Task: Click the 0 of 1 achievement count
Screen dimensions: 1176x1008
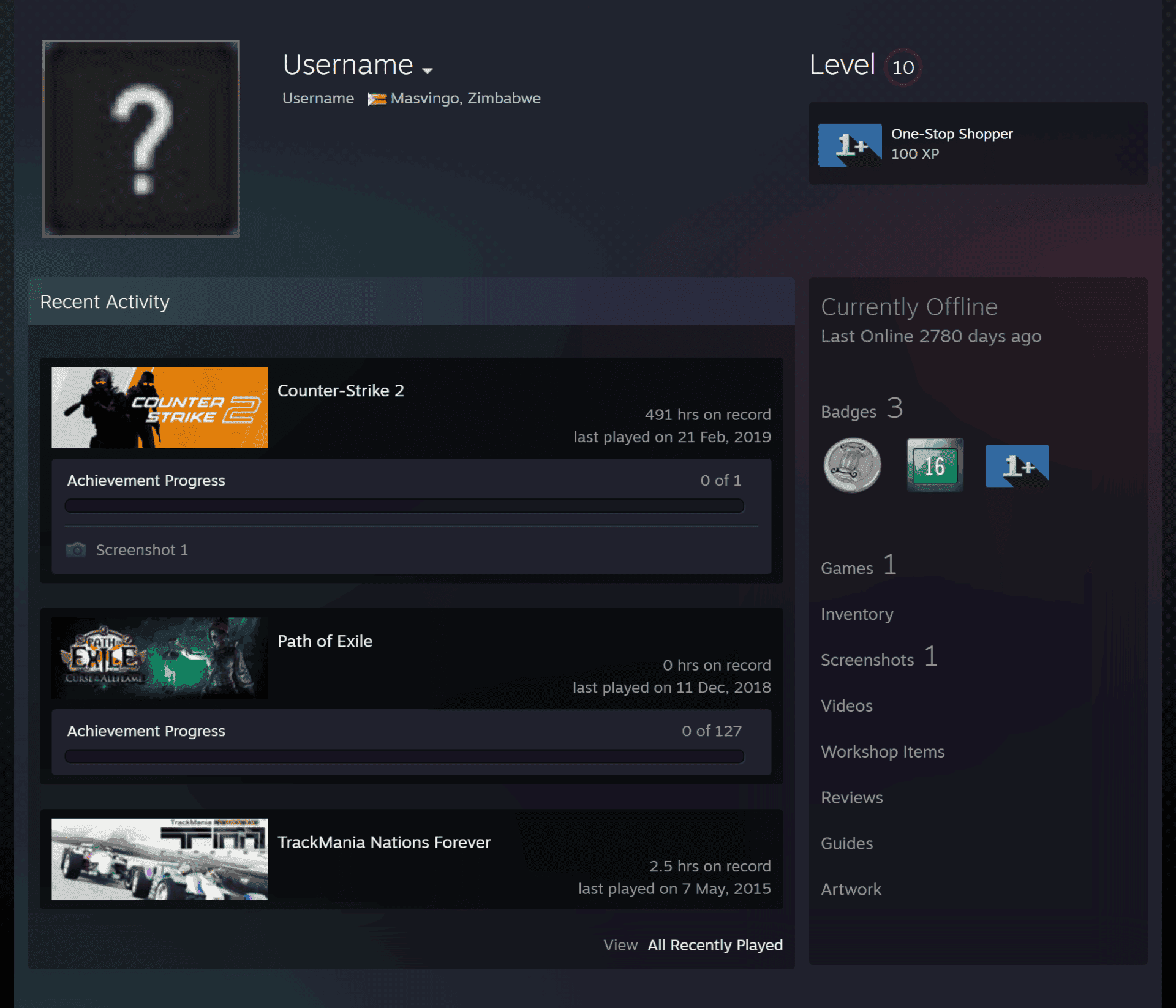Action: (x=720, y=481)
